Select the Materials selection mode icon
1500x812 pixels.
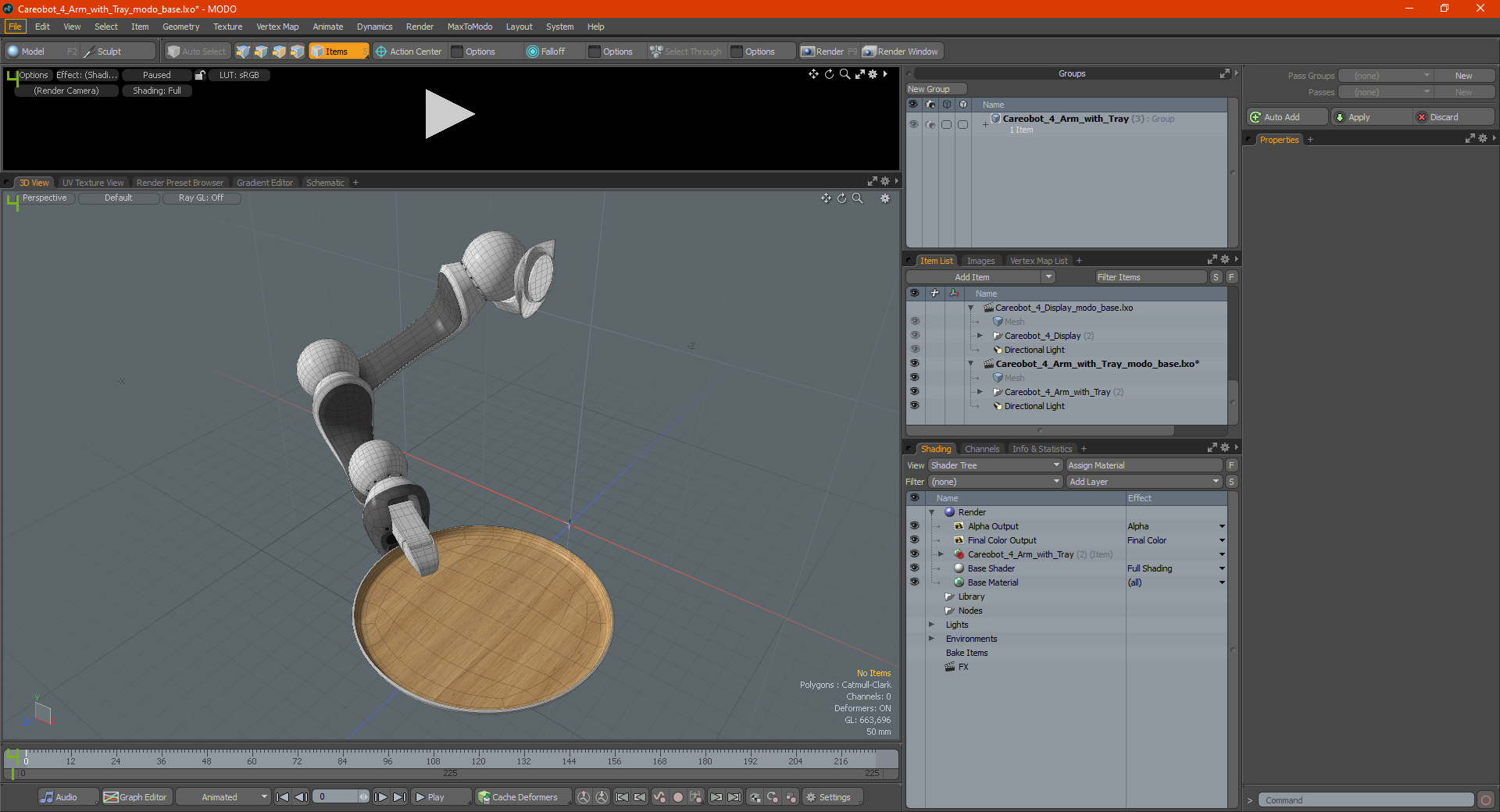coord(297,52)
